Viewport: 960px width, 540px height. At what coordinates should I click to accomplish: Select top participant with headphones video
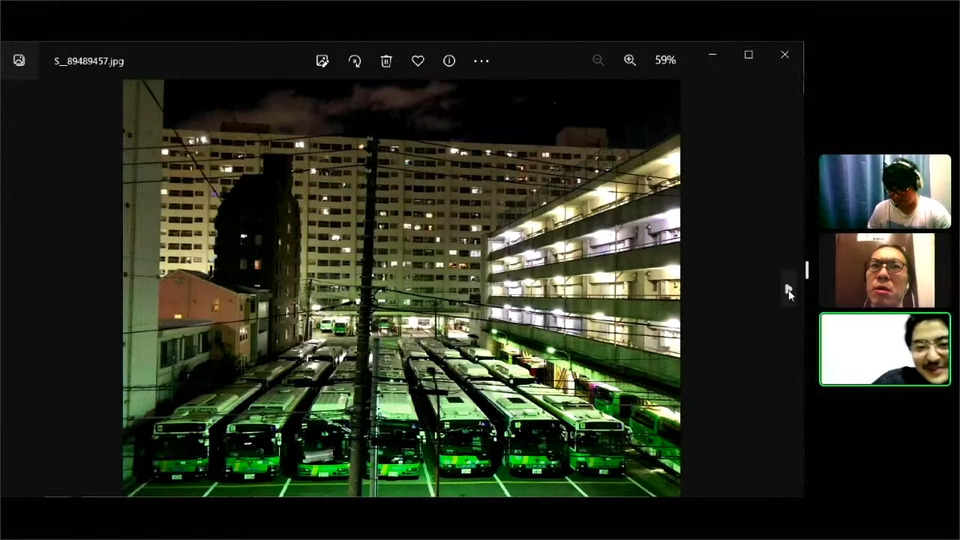point(885,192)
